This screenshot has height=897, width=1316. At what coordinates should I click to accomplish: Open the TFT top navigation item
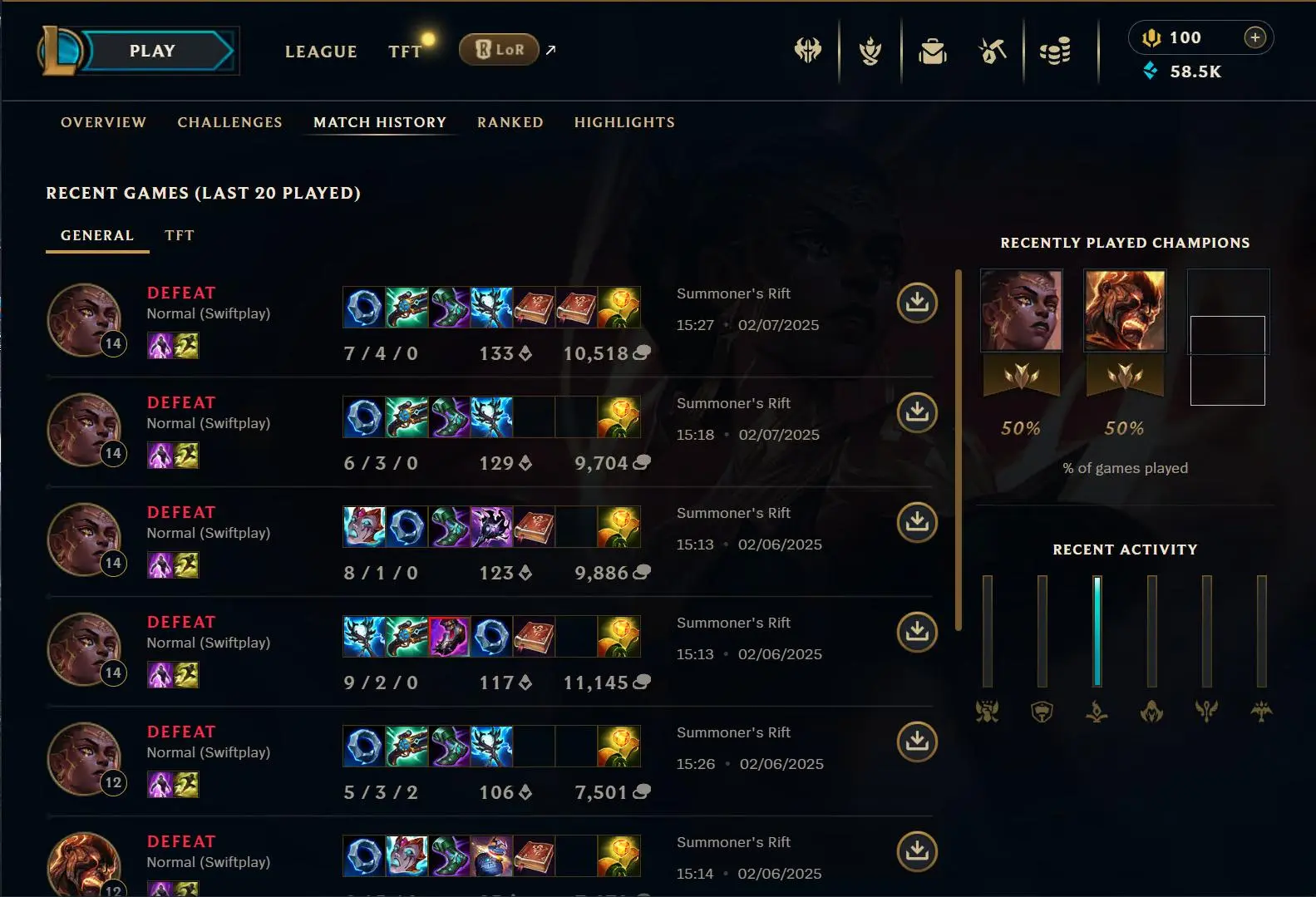click(x=405, y=52)
